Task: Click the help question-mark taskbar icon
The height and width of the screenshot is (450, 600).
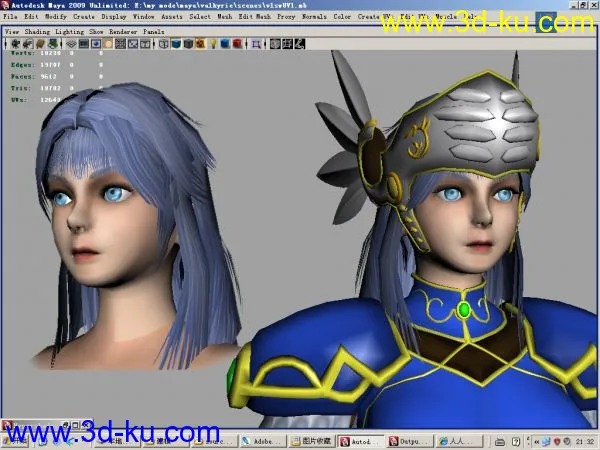Action: [x=516, y=442]
